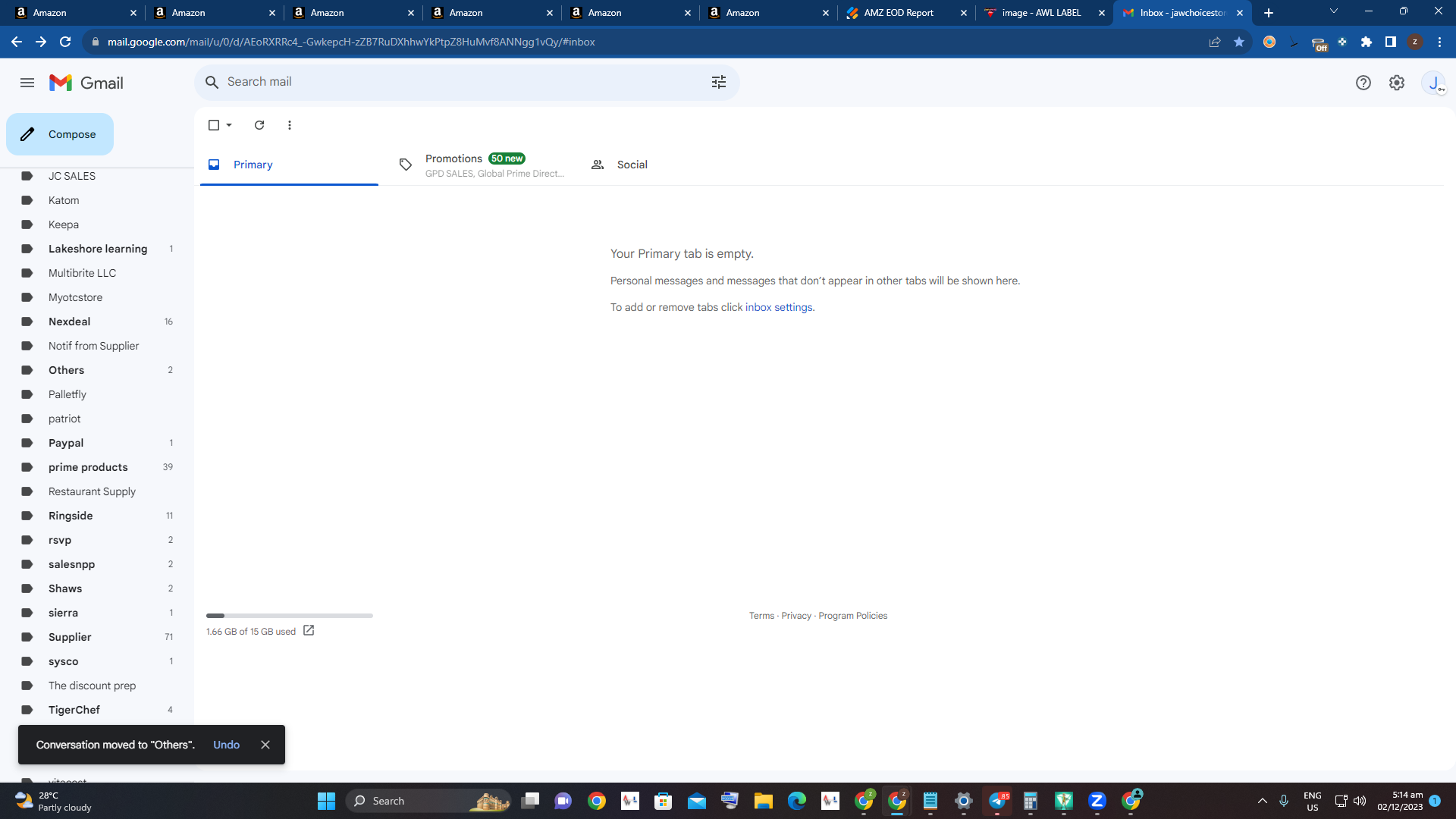Follow the inbox settings link

point(779,307)
